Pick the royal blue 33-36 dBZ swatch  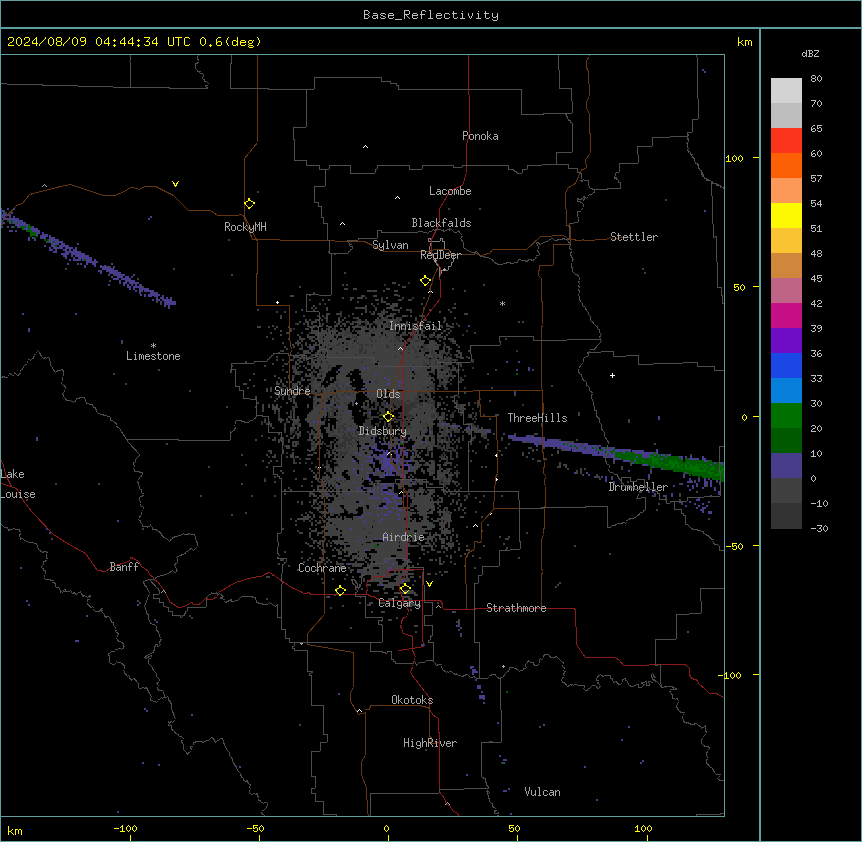tap(786, 365)
